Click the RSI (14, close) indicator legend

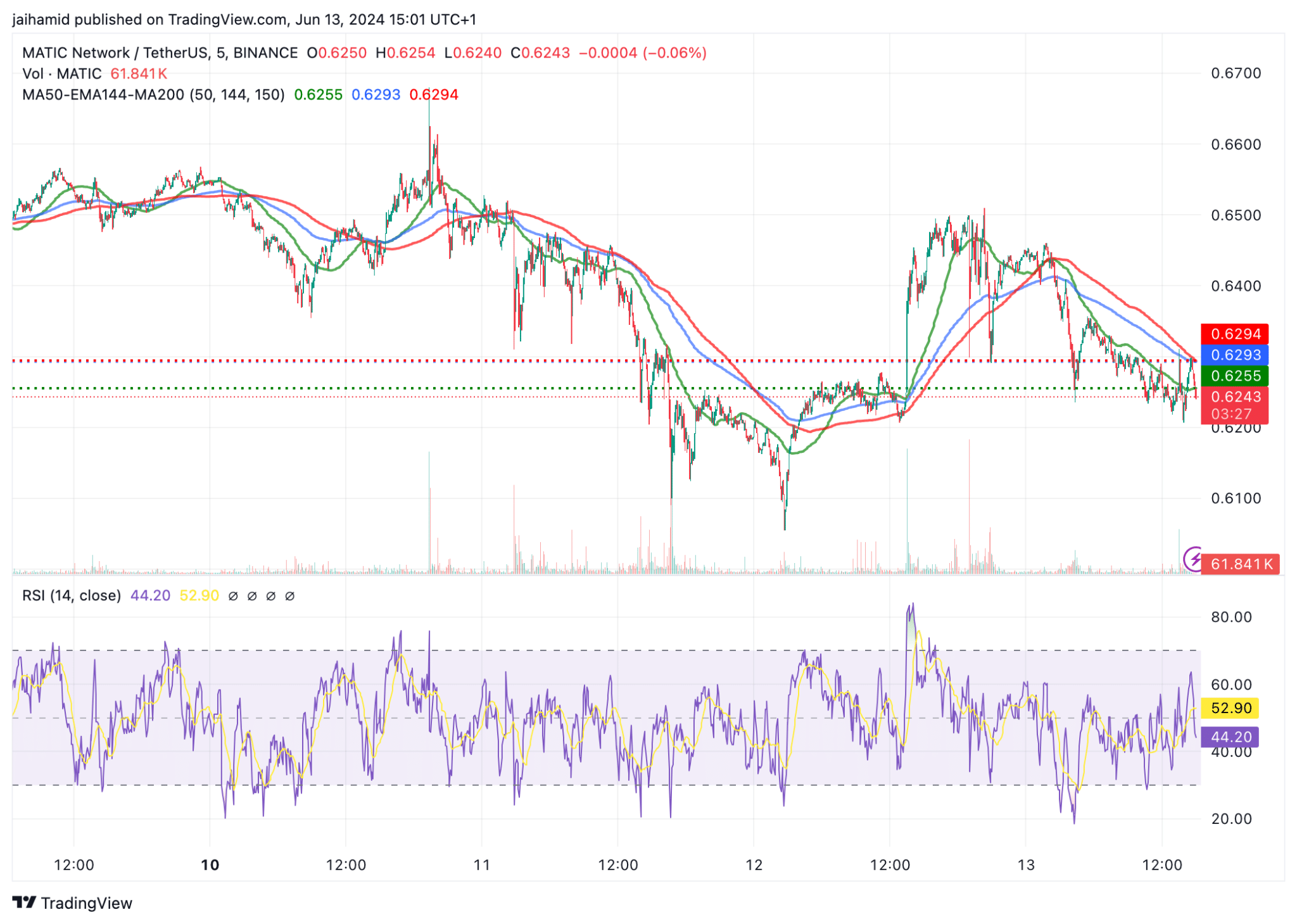(x=72, y=595)
